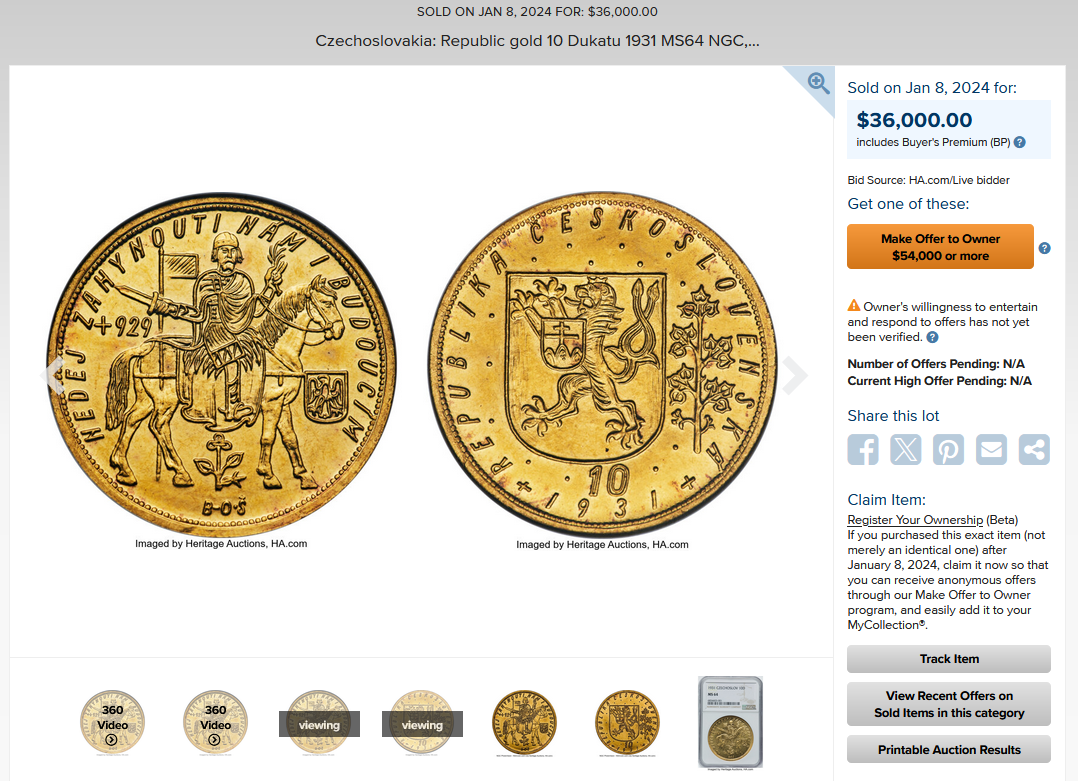Click the magnifier zoom icon on image
Screen dimensions: 1078x781
tap(818, 83)
